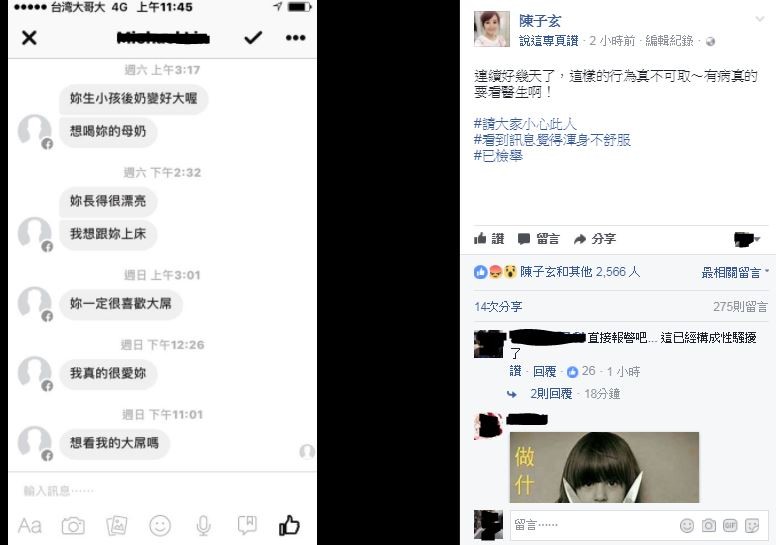Open the three-dots more options menu

coord(295,38)
